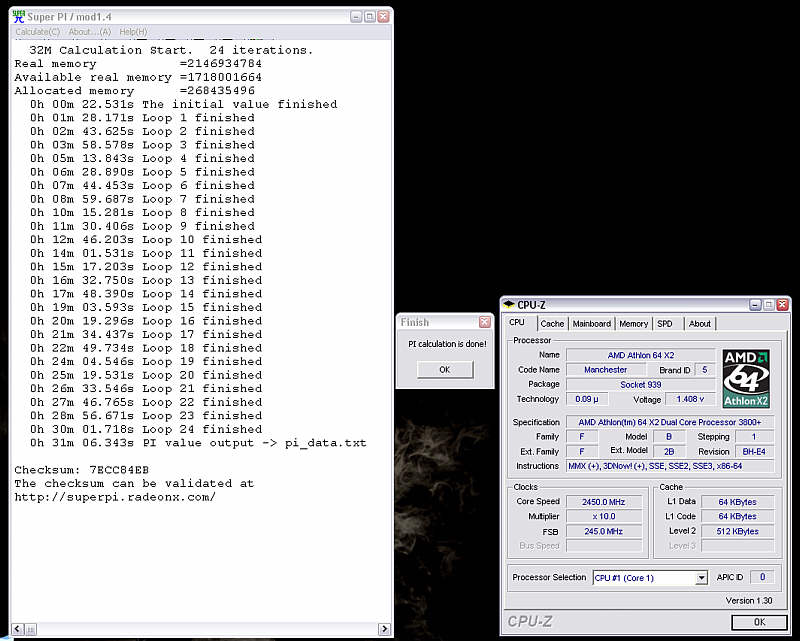
Task: Click the Instructions MMX SSE field
Action: pyautogui.click(x=669, y=466)
